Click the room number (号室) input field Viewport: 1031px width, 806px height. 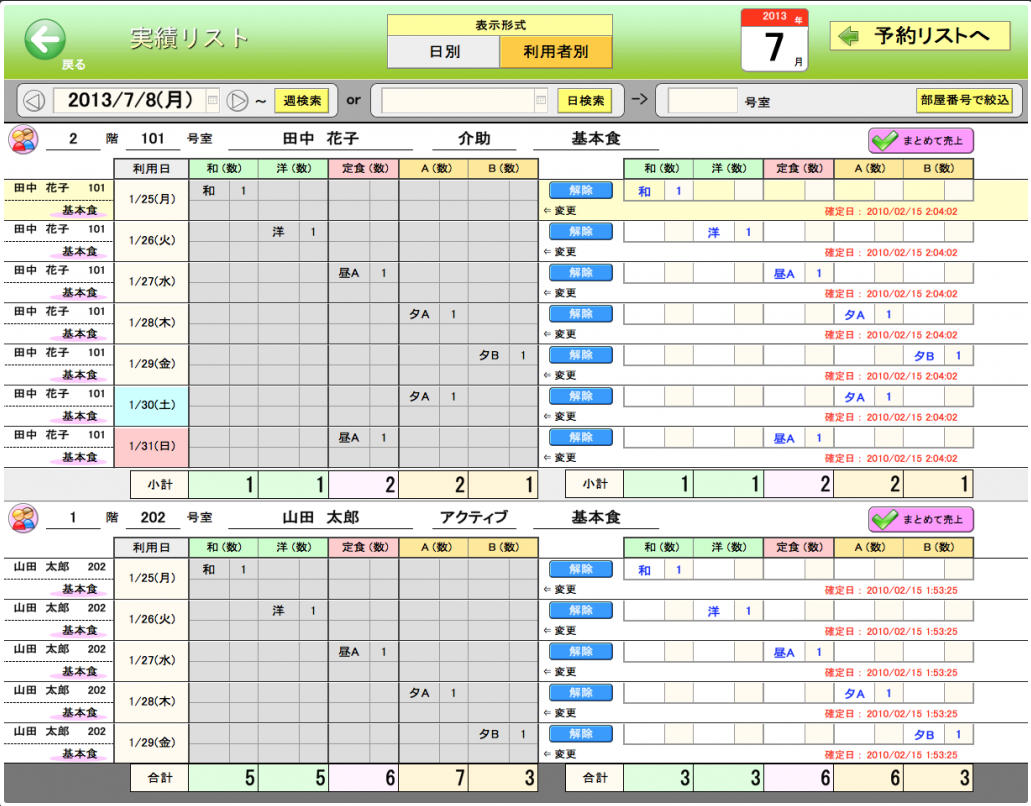(702, 101)
